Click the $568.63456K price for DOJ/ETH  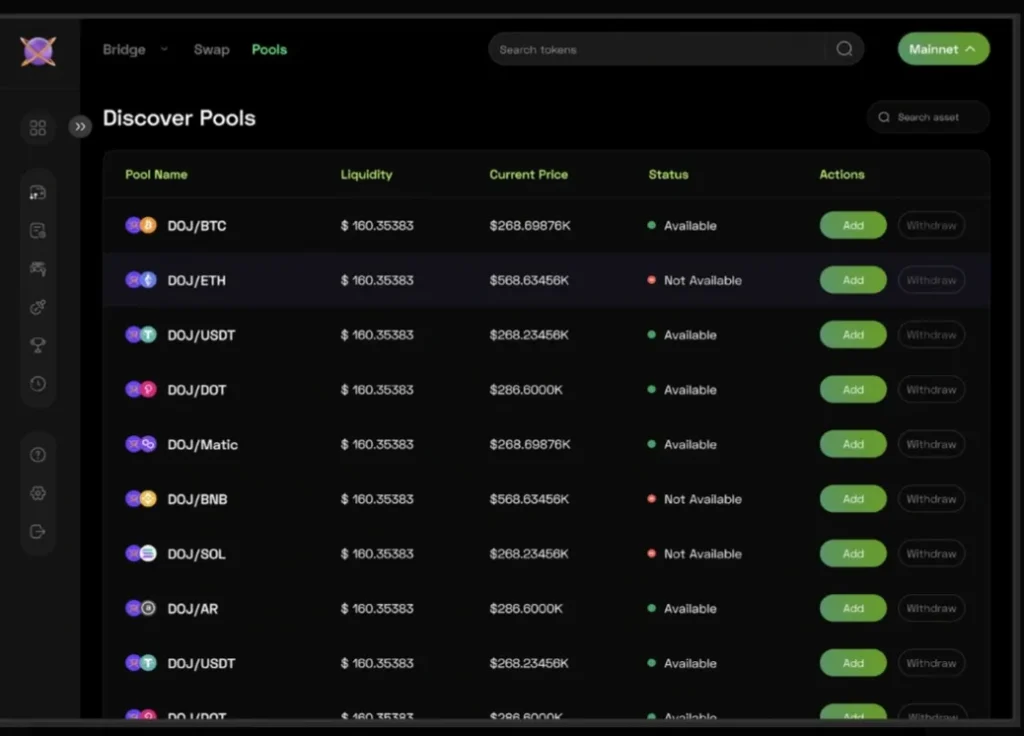(x=529, y=280)
